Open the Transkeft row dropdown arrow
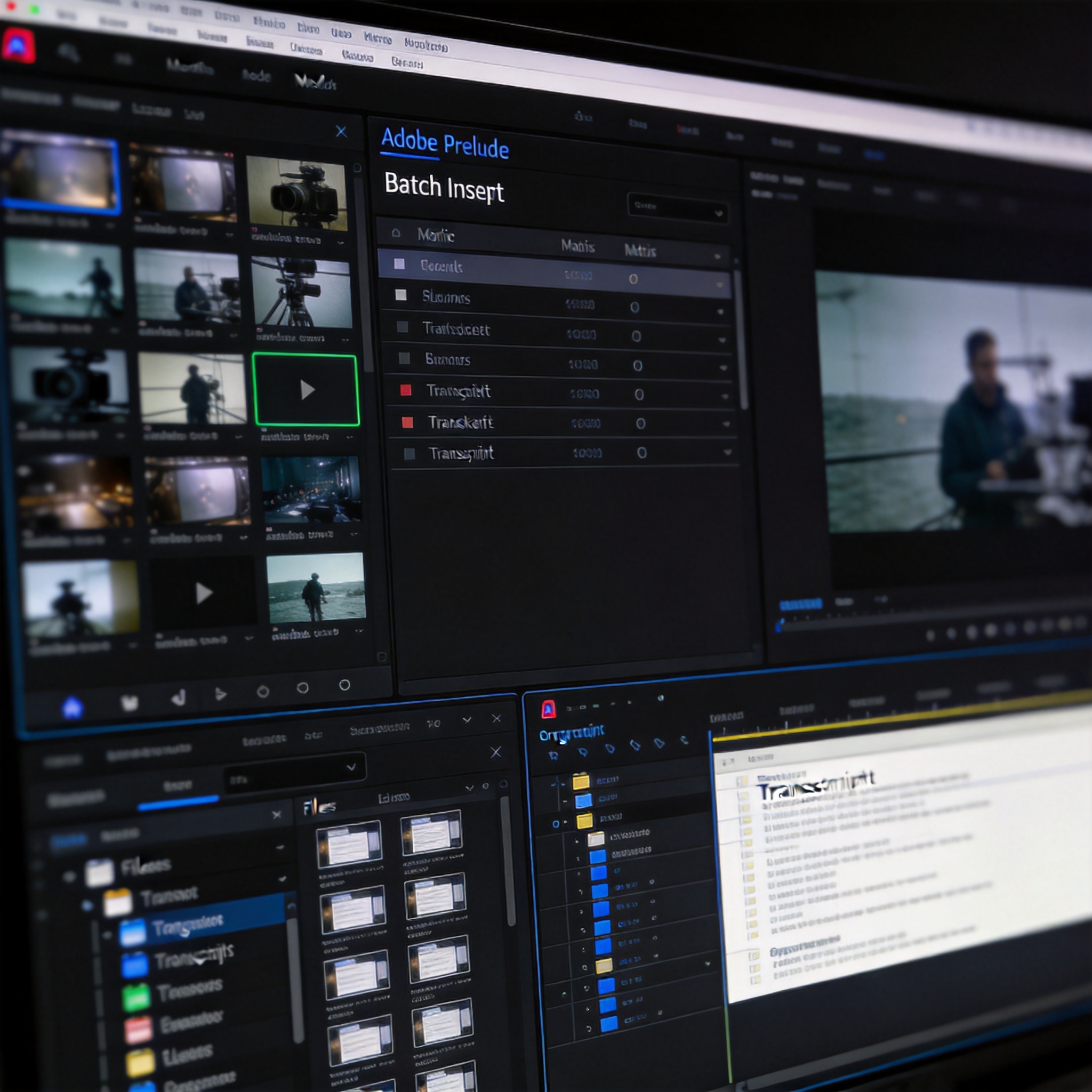 pos(726,424)
